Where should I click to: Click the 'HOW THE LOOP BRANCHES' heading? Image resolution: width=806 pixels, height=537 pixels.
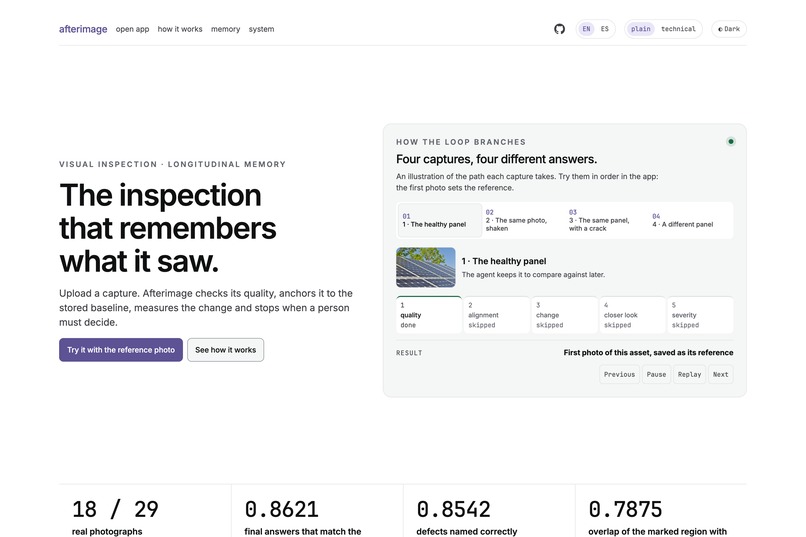point(461,142)
